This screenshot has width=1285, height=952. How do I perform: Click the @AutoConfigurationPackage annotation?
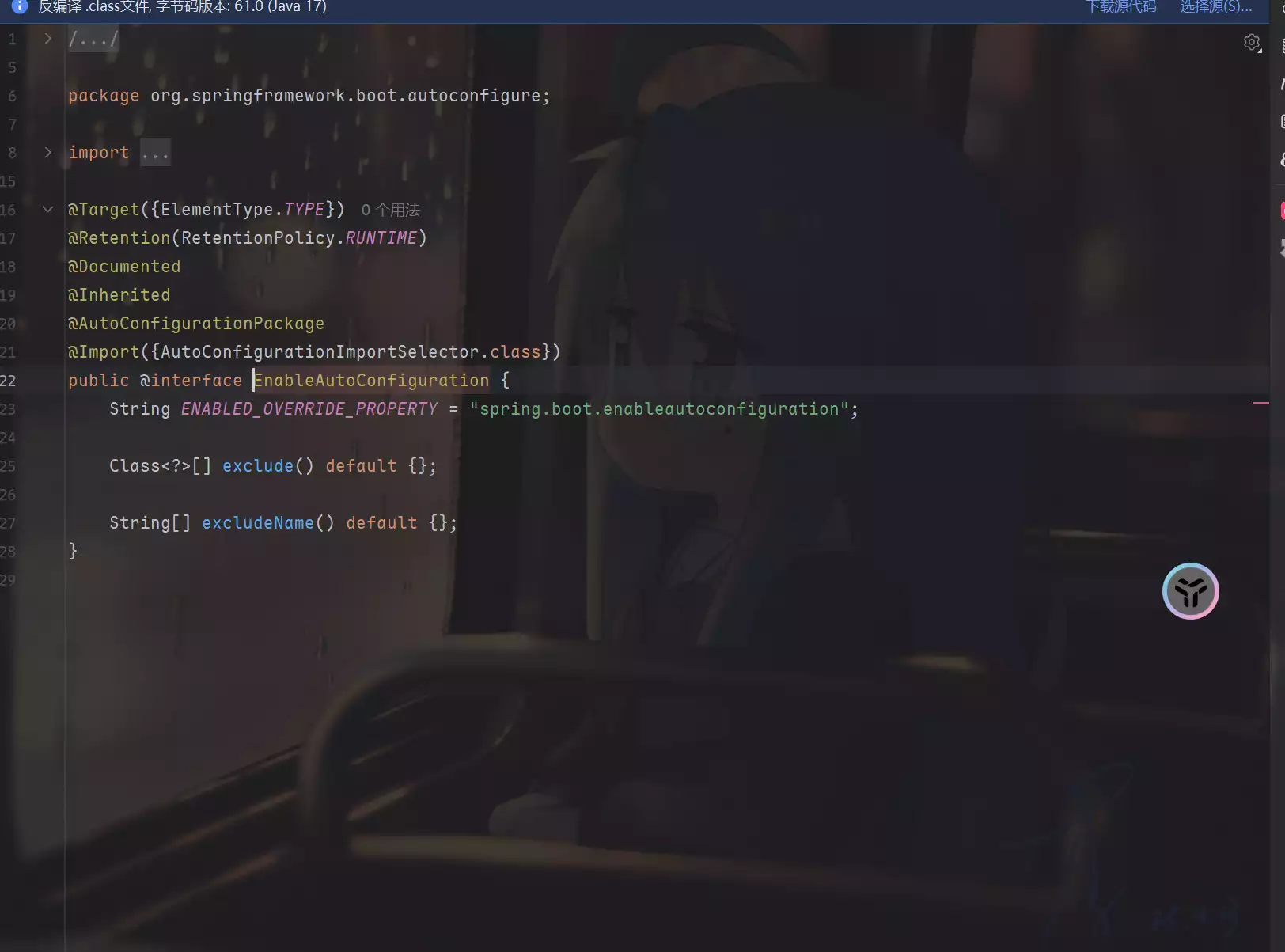point(196,324)
